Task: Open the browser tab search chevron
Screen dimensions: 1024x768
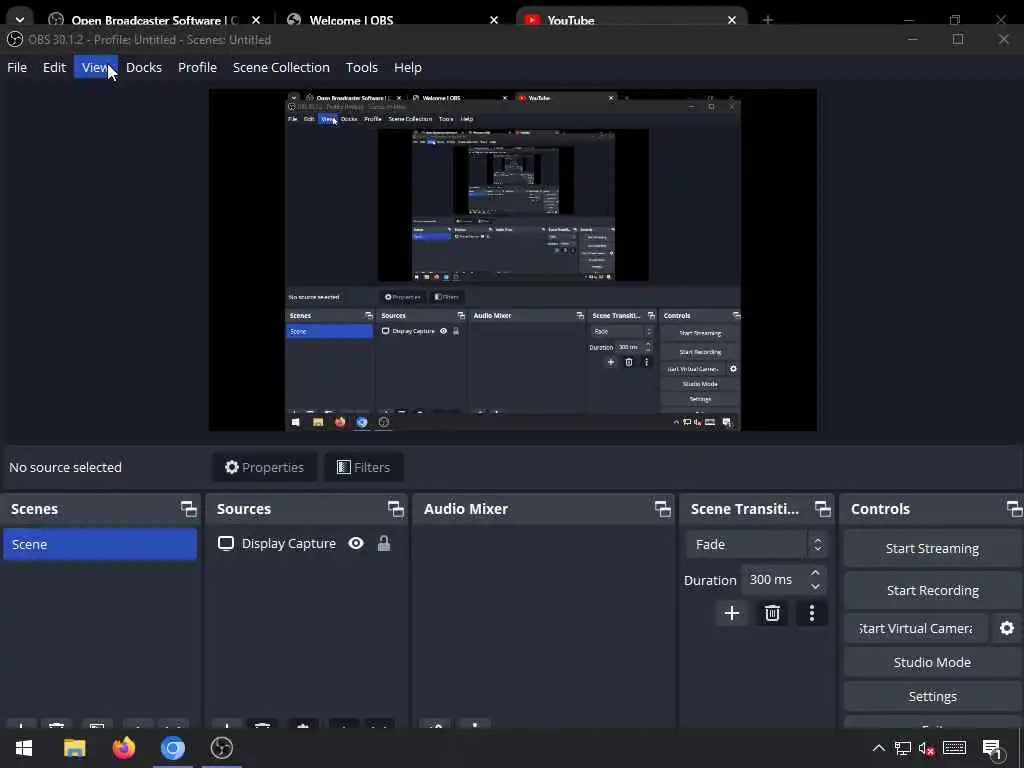Action: tap(20, 20)
